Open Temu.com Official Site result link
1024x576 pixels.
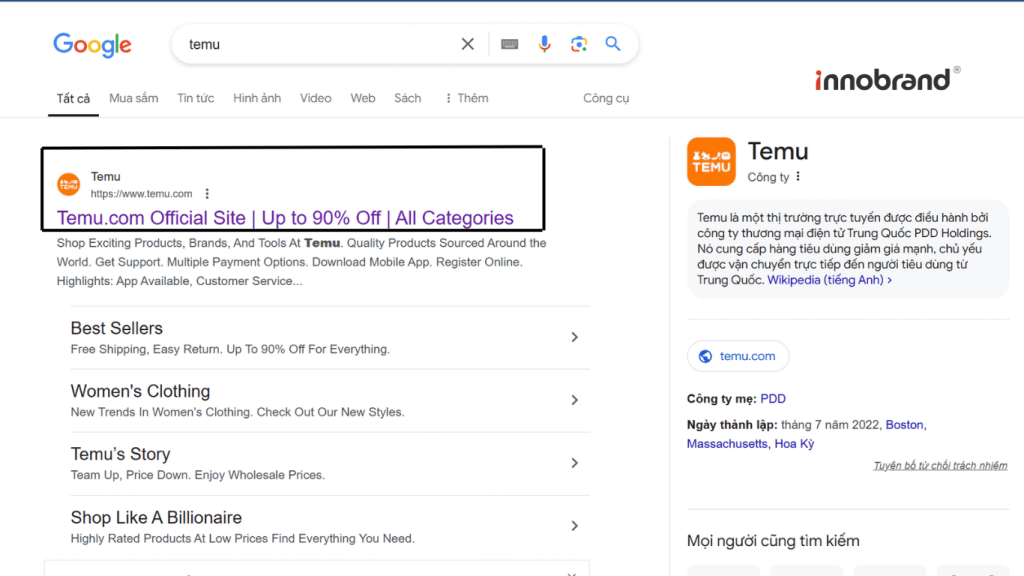coord(285,218)
